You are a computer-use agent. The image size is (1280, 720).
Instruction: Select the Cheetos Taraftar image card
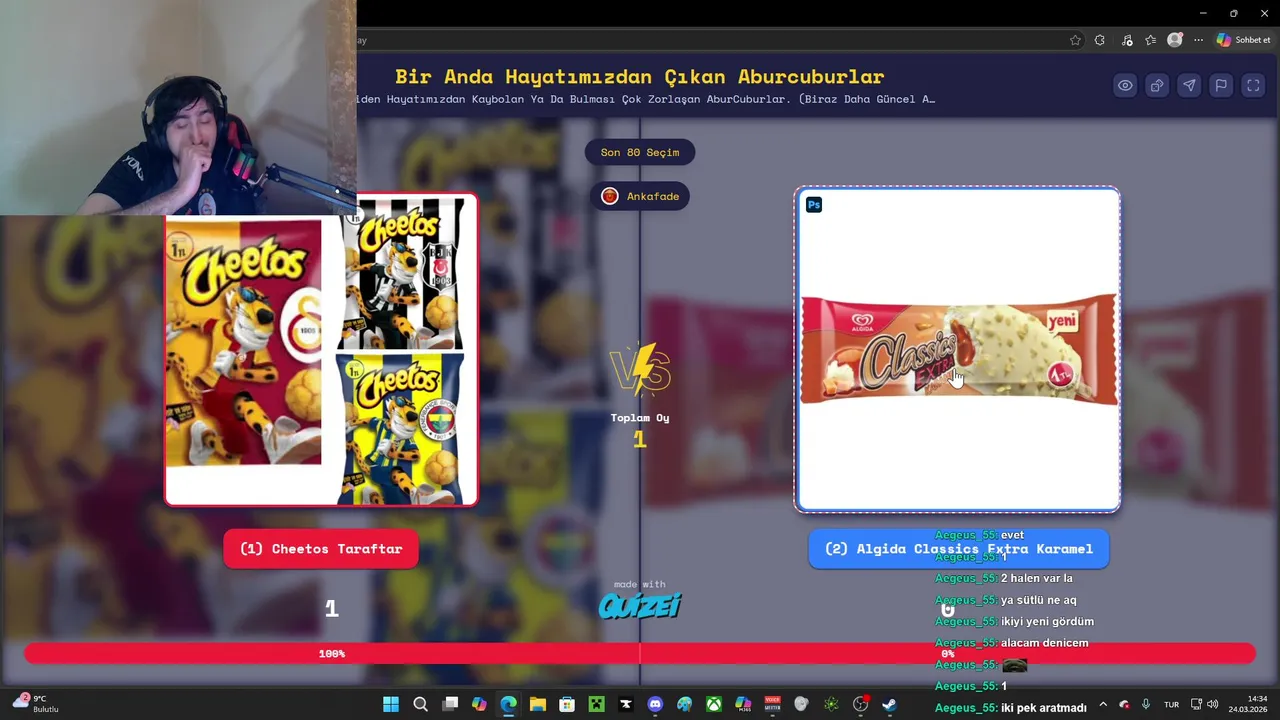coord(321,350)
